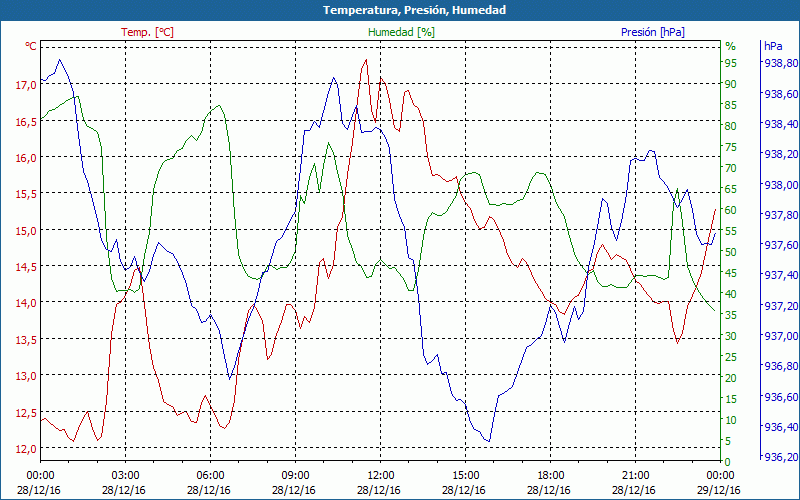Screen dimensions: 800x500
Task: Click the 937,60 pressure axis value
Action: (x=779, y=245)
